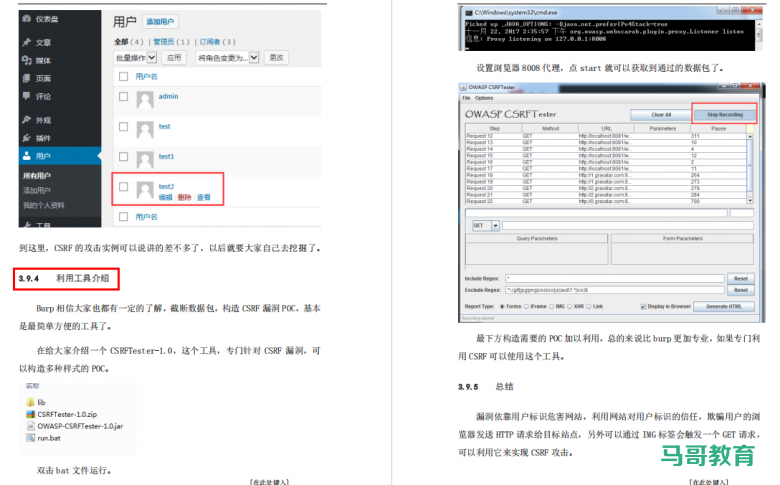Click the 文章 posts pin icon
This screenshot has width=780, height=485.
pos(26,43)
